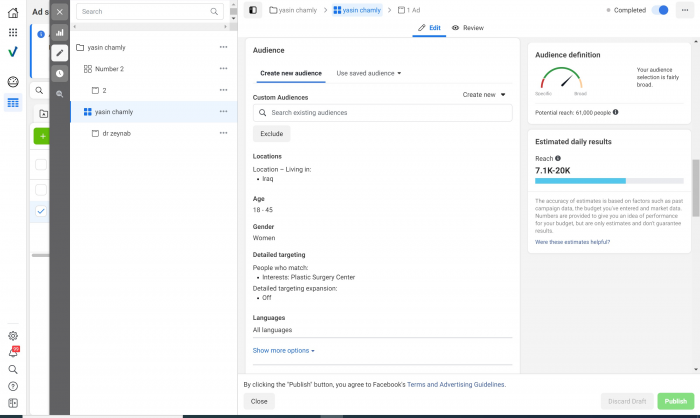Click the bar chart icon in dark sidebar
The width and height of the screenshot is (700, 418).
pos(60,32)
